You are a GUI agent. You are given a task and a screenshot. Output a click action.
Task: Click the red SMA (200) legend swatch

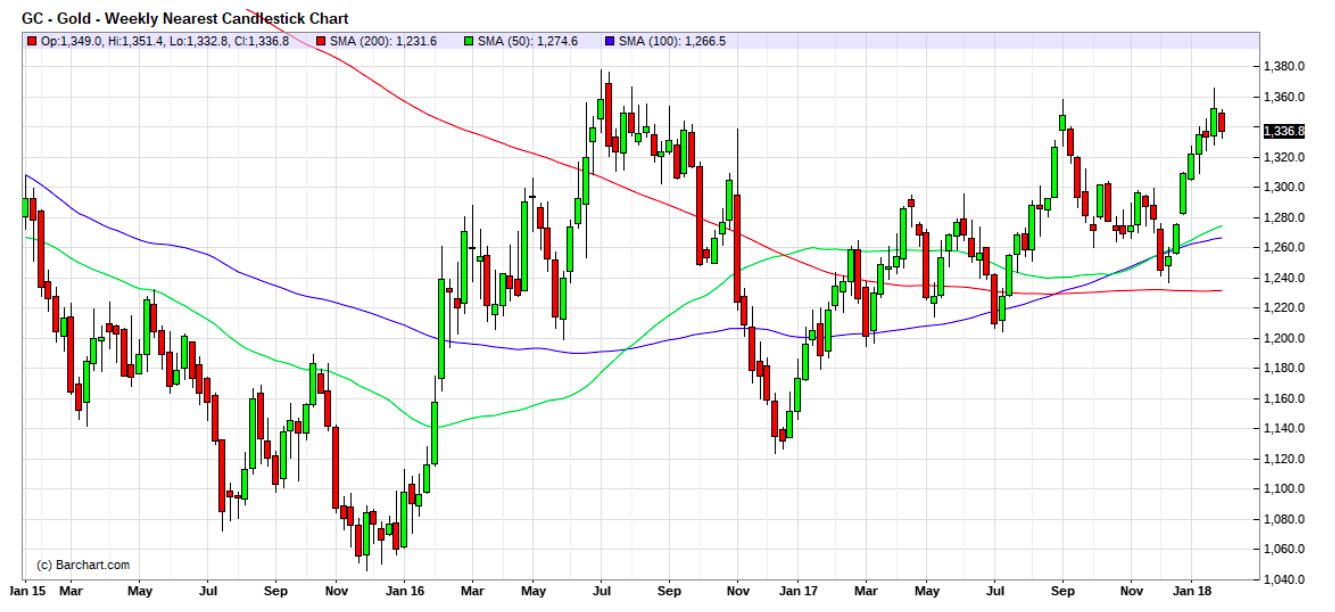point(321,41)
